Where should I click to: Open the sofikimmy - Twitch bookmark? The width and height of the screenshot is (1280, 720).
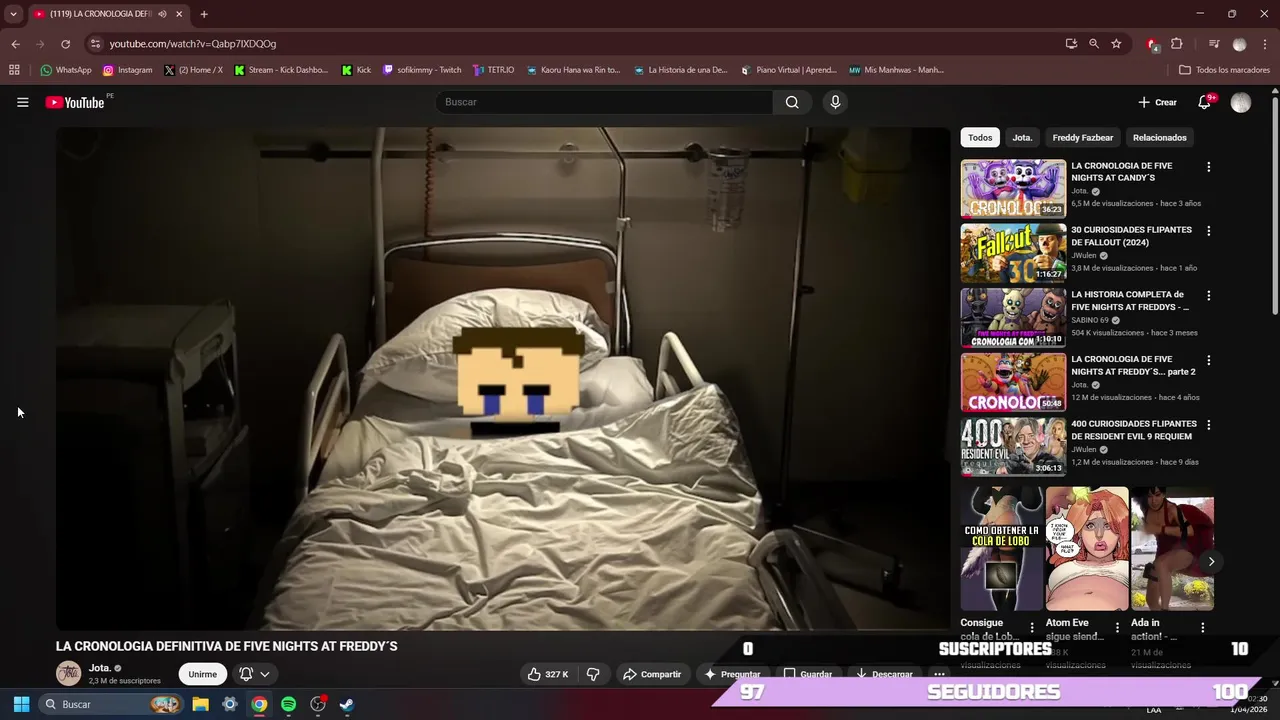click(422, 70)
